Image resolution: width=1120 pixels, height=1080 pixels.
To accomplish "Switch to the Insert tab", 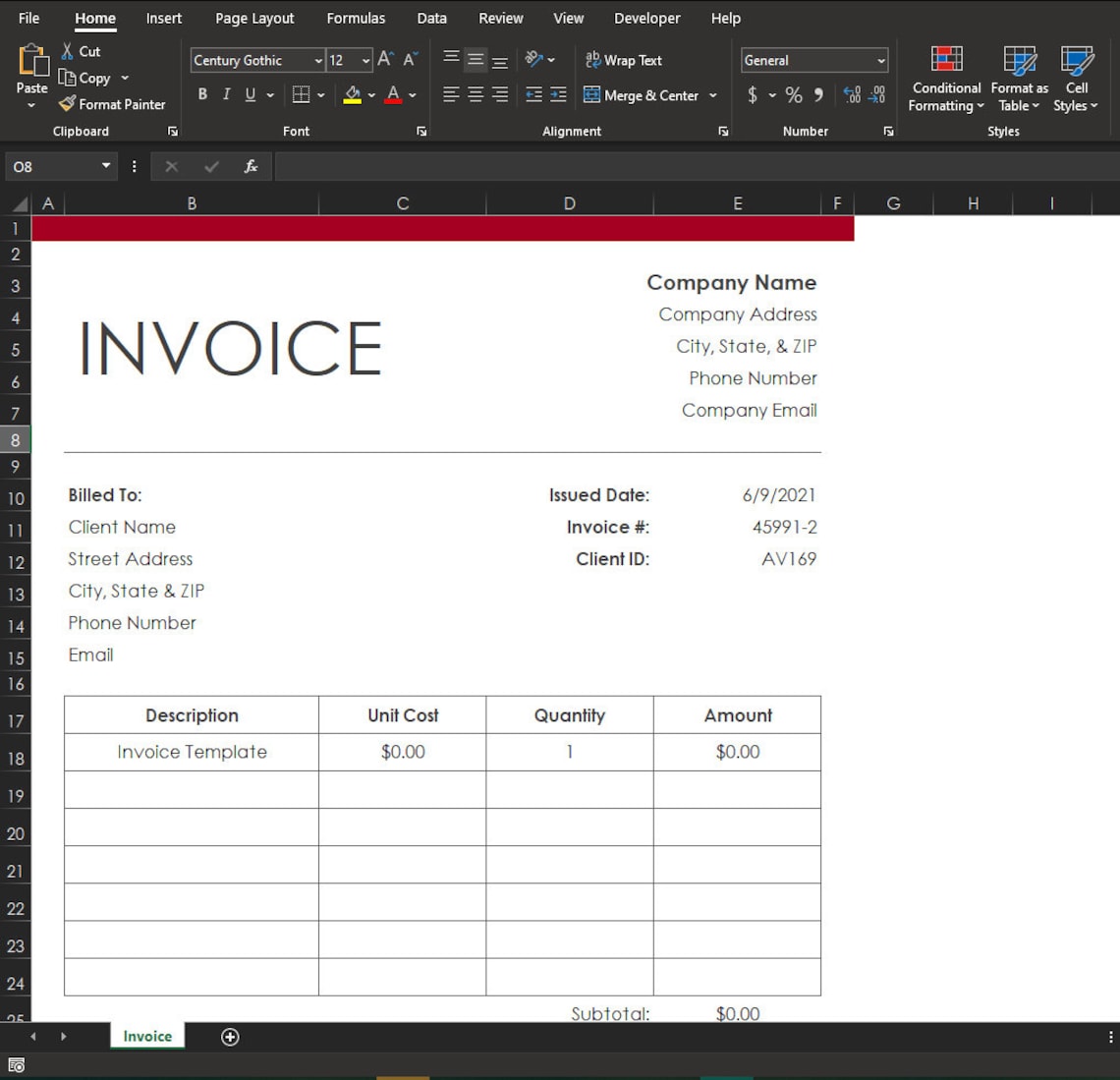I will (x=163, y=19).
